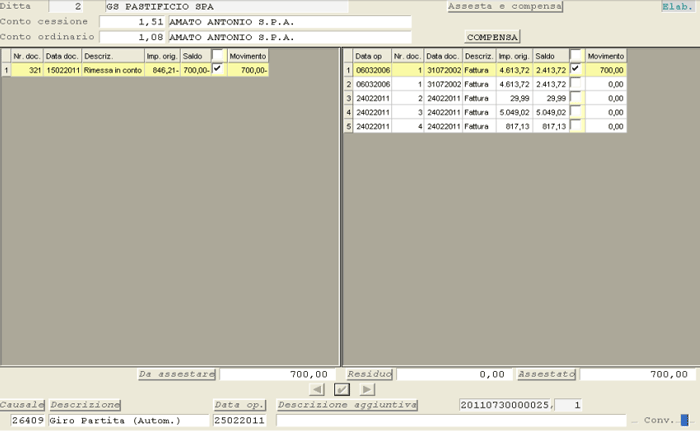Enable checkbox for Fattura with saldo 817,13

[x=576, y=126]
